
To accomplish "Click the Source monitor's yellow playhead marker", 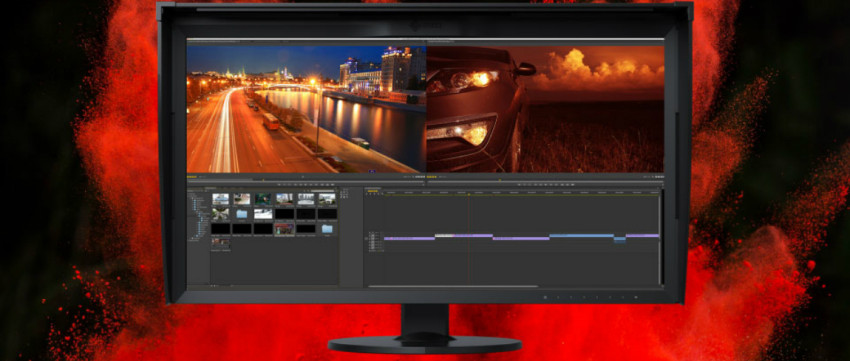I will tap(263, 179).
